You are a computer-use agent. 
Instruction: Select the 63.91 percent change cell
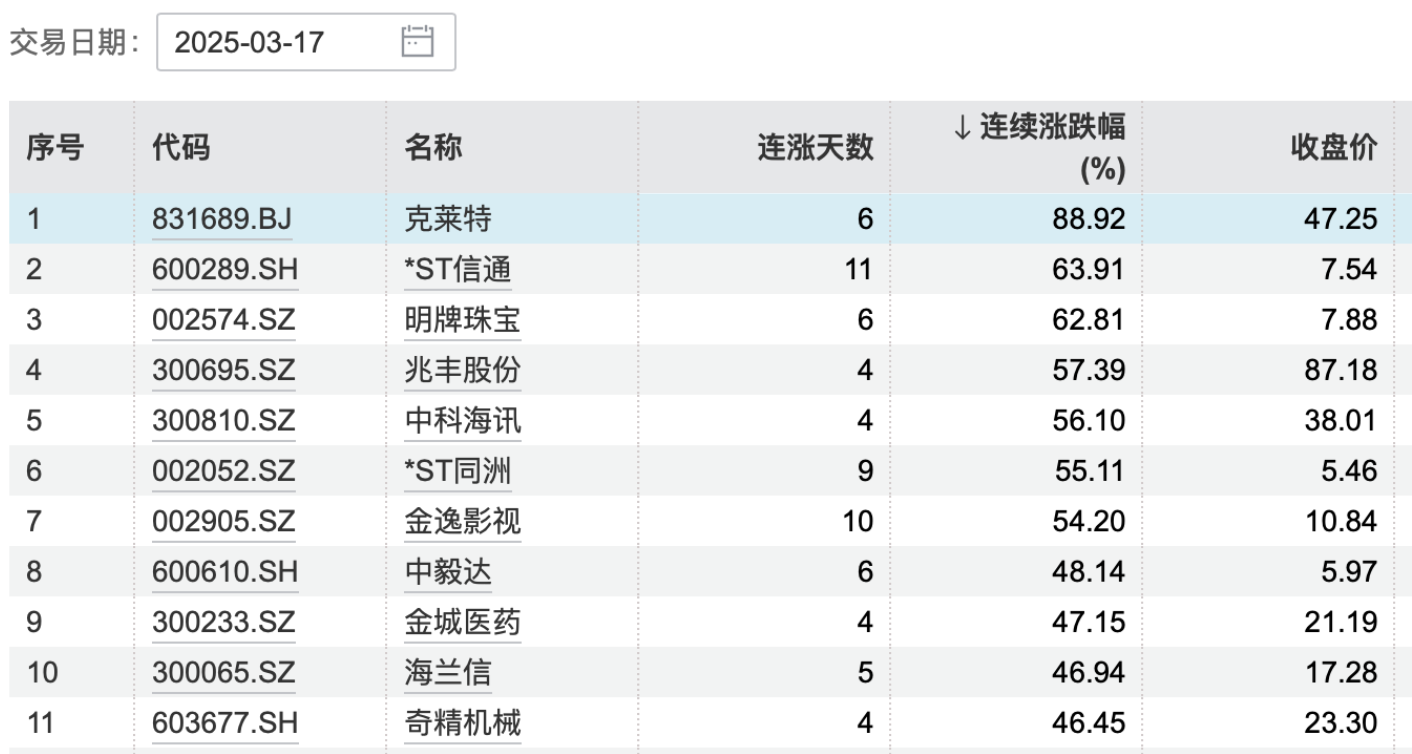[x=1090, y=270]
